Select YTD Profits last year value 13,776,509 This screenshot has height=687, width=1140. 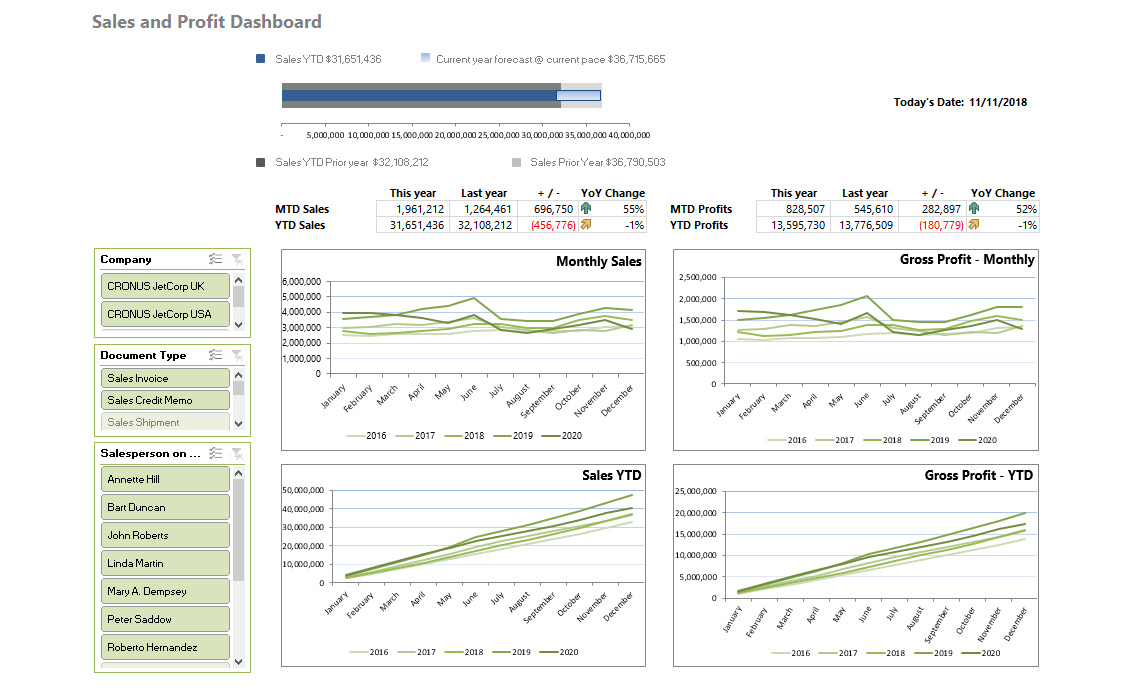[862, 225]
